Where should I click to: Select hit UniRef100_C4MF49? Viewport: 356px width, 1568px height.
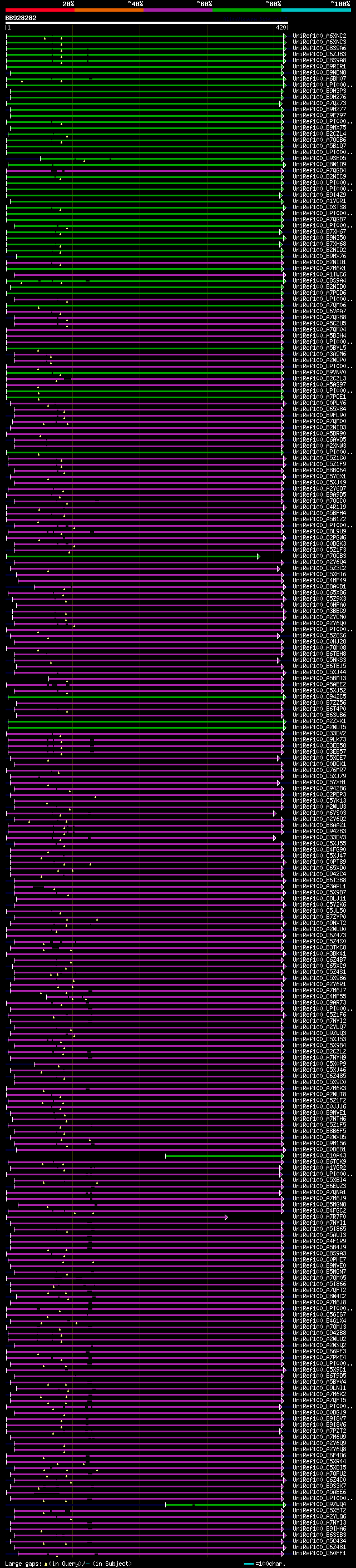coord(319,581)
